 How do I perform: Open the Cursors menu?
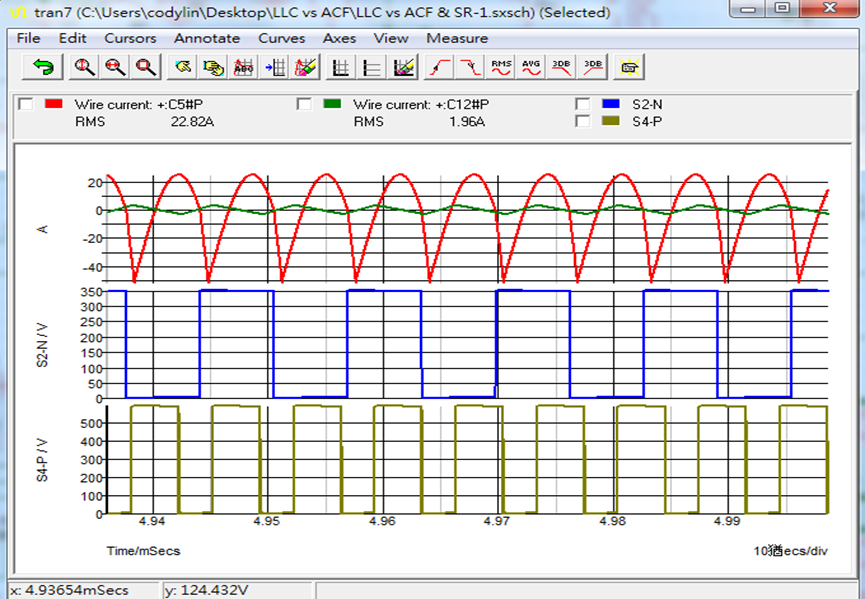pos(130,38)
